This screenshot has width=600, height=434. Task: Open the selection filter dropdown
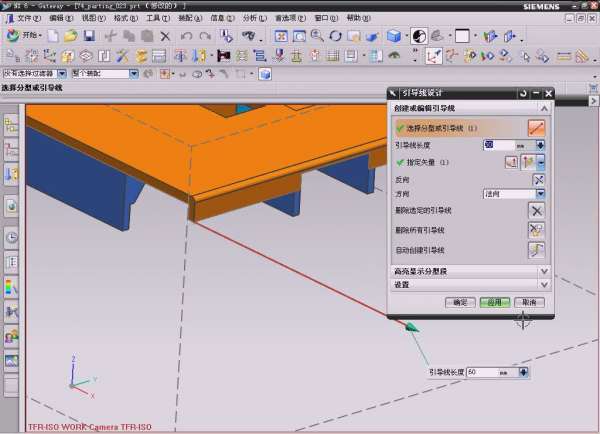click(62, 73)
